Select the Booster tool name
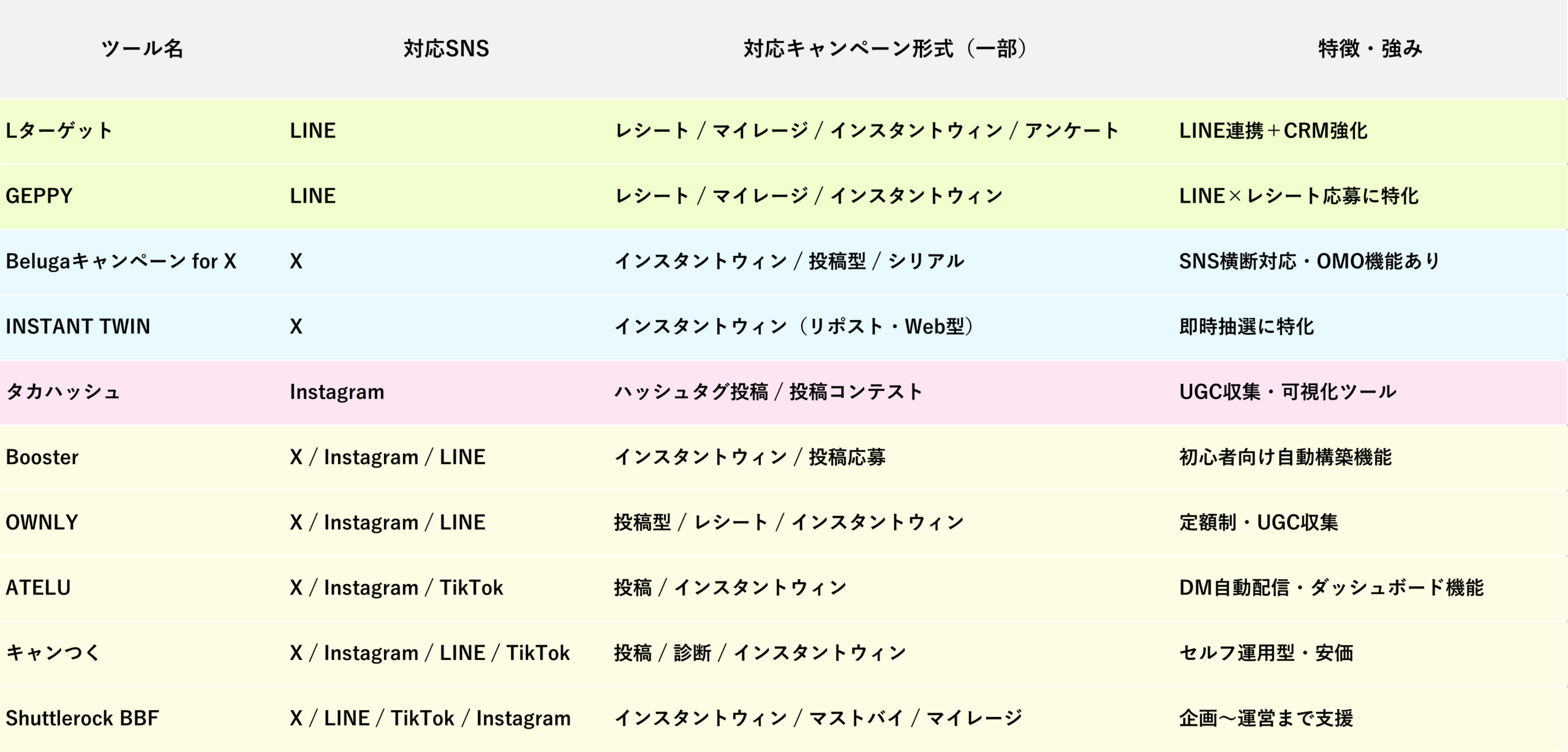The height and width of the screenshot is (752, 1568). click(42, 457)
